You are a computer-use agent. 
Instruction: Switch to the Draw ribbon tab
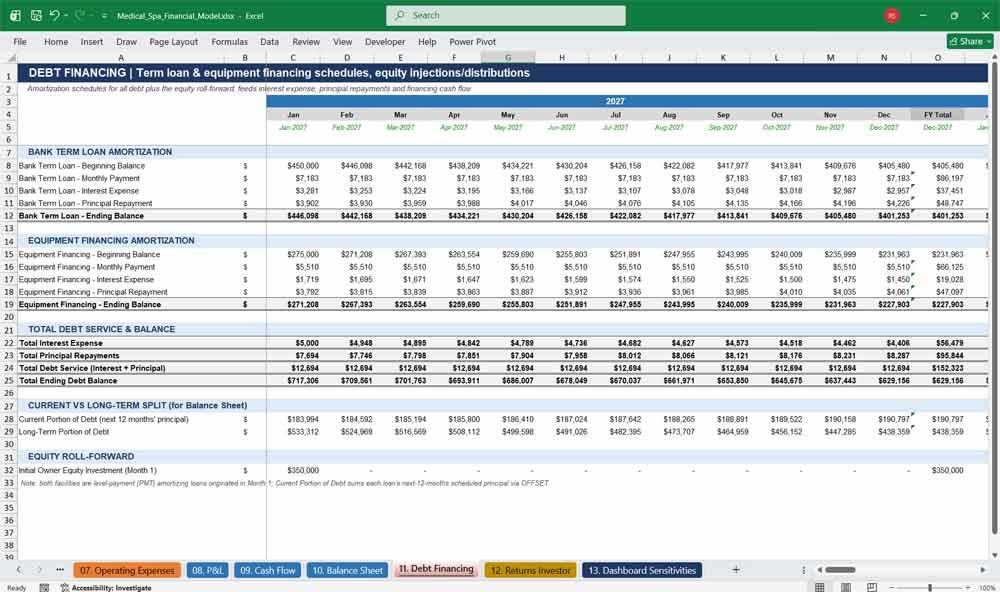click(x=126, y=41)
